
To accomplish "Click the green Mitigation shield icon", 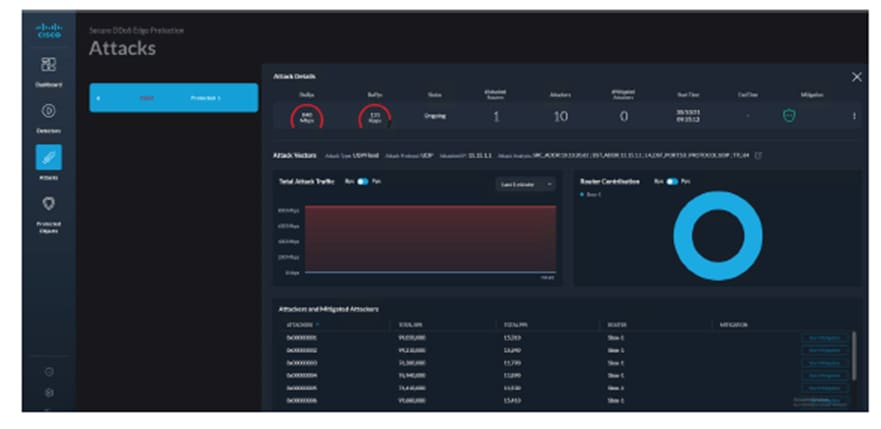I will [x=789, y=115].
